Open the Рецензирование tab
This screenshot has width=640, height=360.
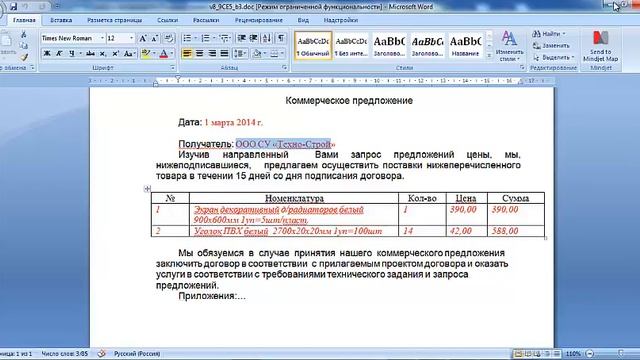(258, 20)
